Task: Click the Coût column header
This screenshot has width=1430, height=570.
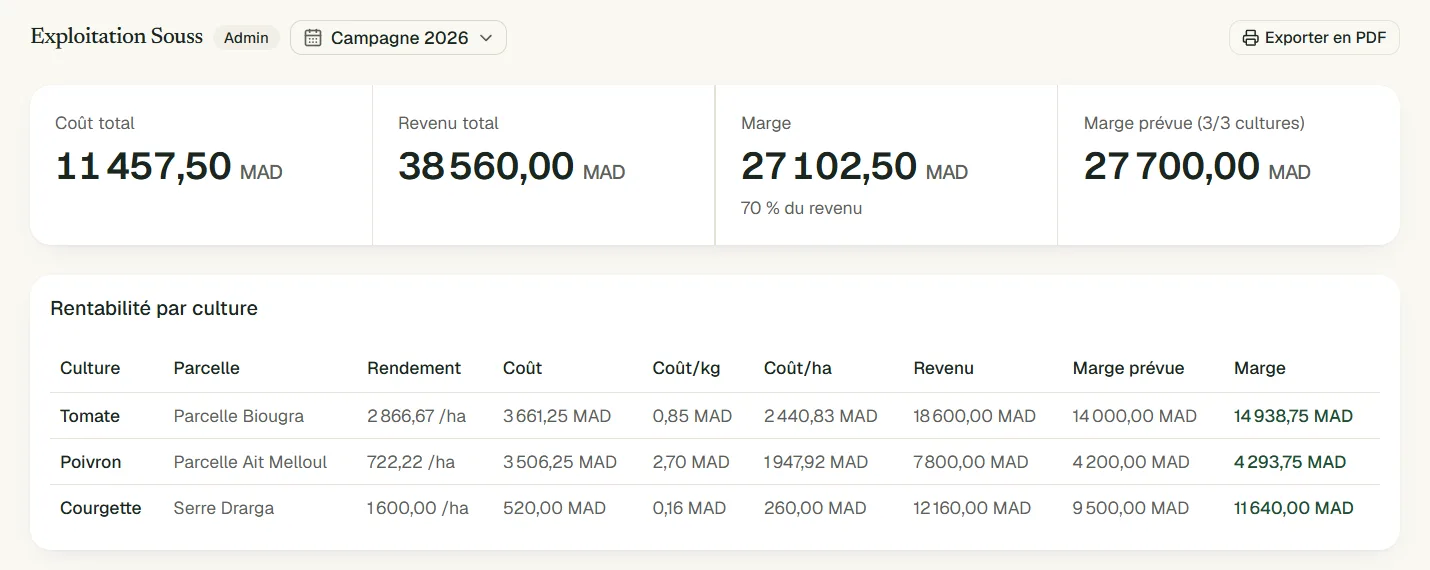Action: pos(523,368)
